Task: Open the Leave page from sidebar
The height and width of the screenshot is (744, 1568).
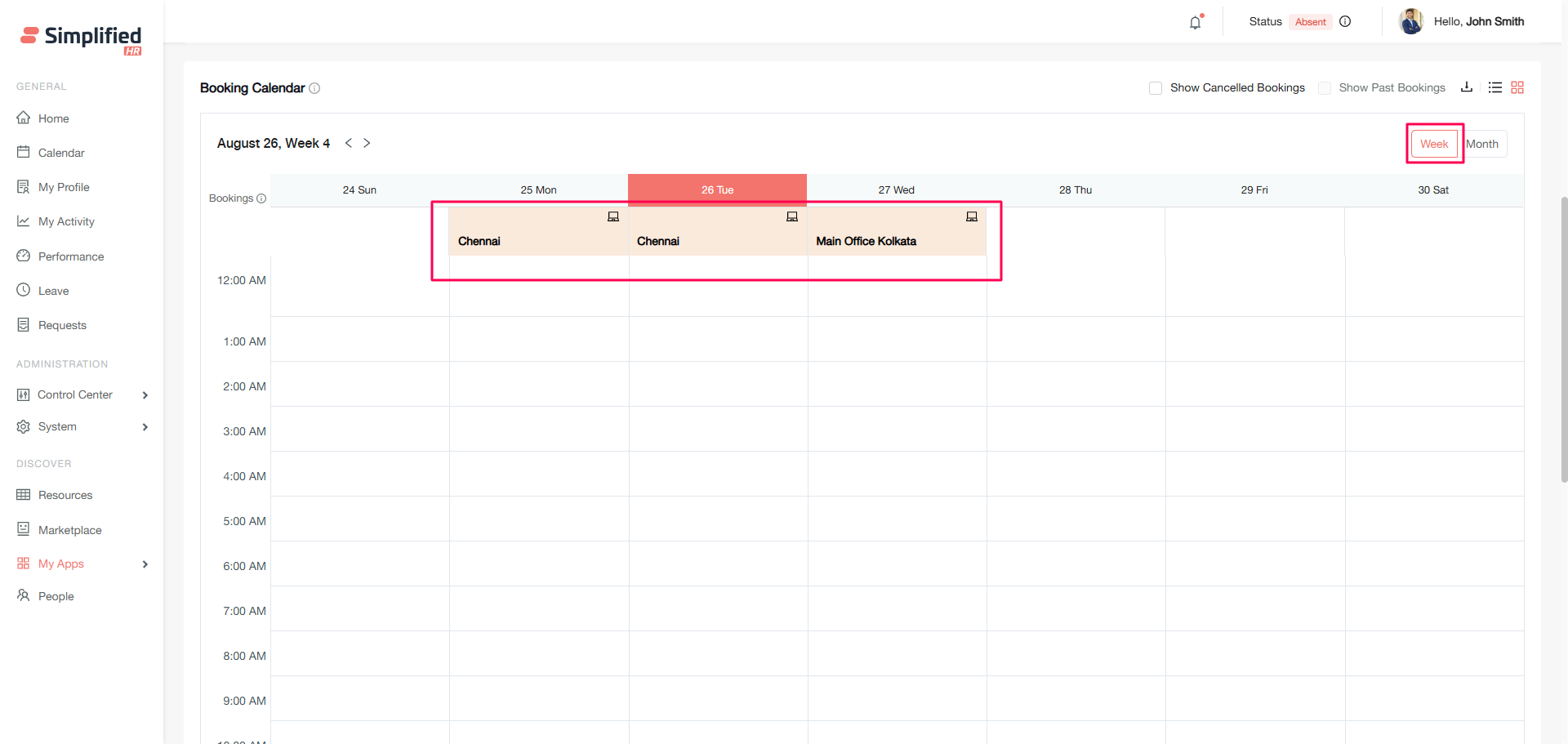Action: [x=53, y=291]
